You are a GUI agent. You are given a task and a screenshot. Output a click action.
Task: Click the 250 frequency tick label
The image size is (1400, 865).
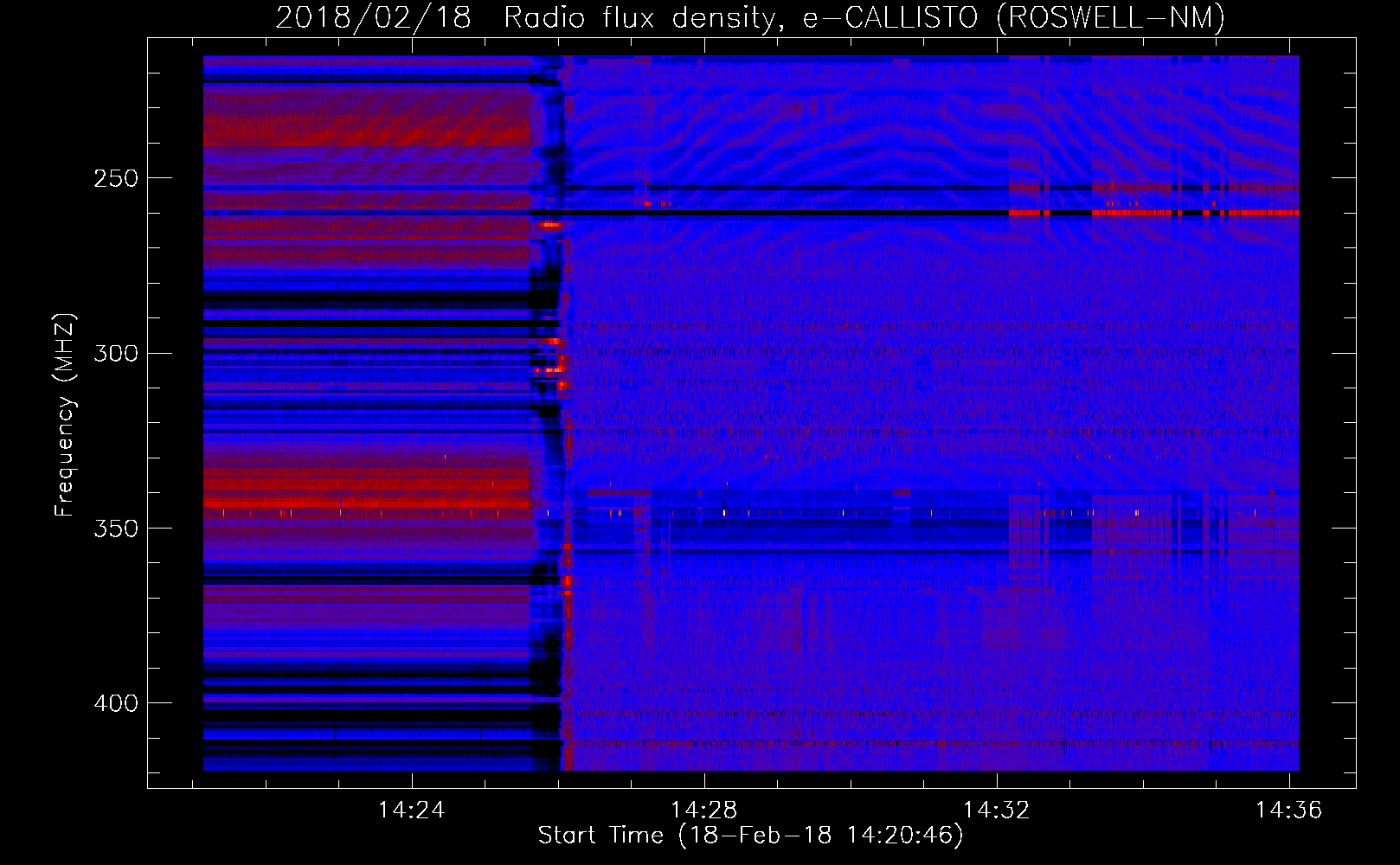[x=116, y=178]
